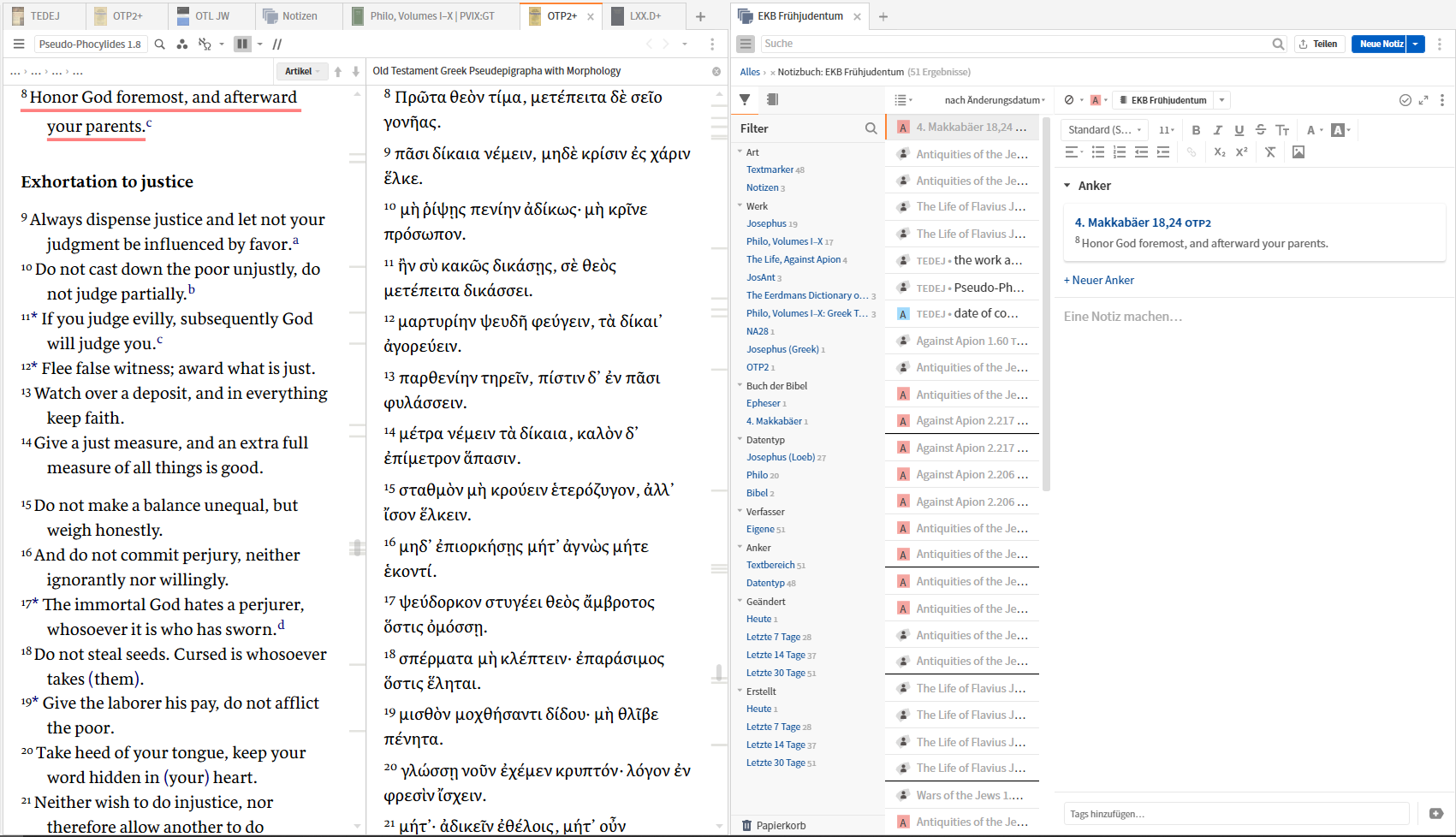The image size is (1456, 837).
Task: Toggle multi-column view for the resource
Action: [x=243, y=44]
